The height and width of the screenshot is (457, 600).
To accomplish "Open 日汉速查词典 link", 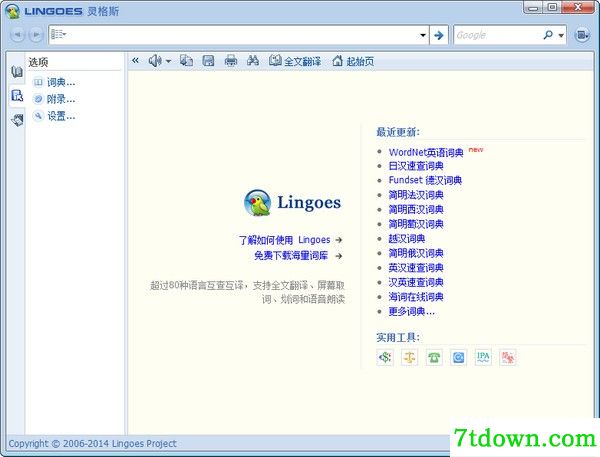I will (x=416, y=166).
